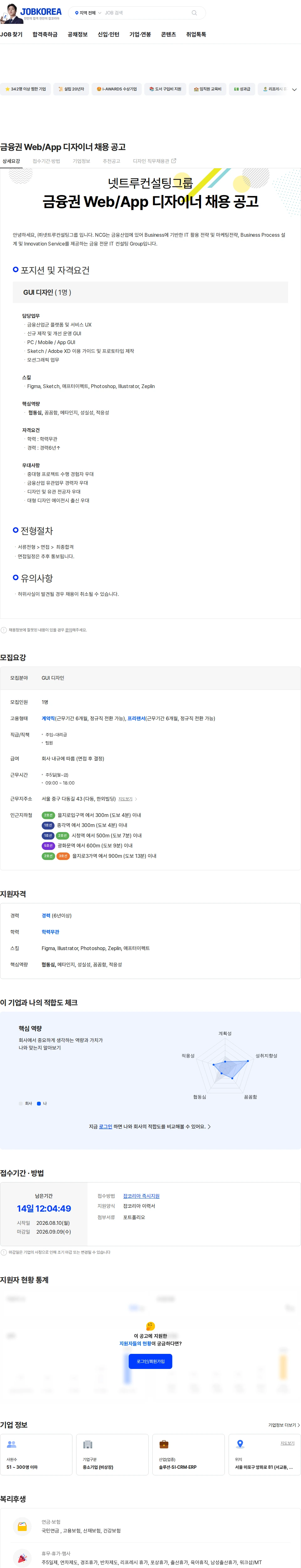Click the JOB 검색 search field
The image size is (301, 1568).
146,13
